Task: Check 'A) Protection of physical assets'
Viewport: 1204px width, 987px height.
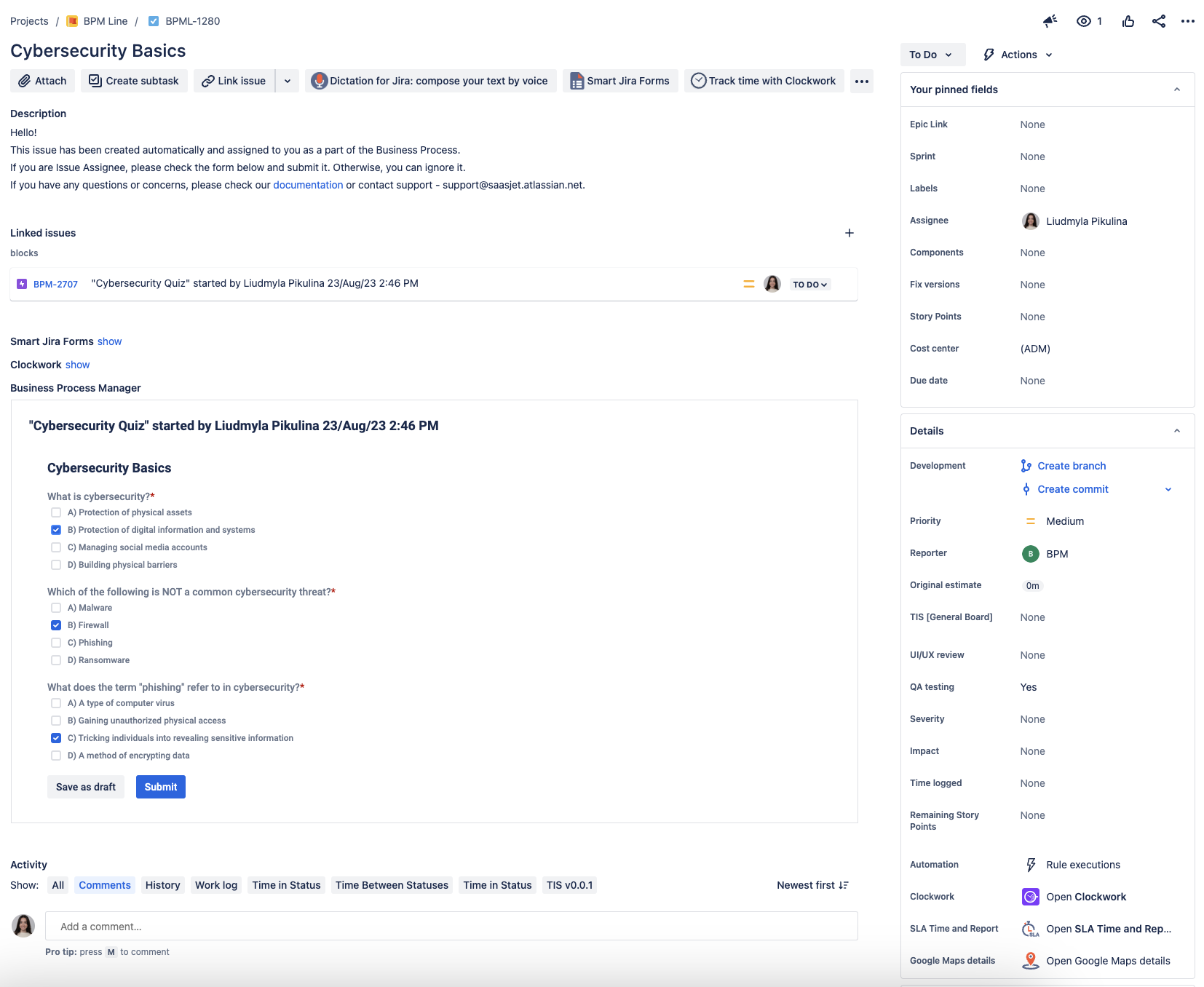Action: click(x=56, y=512)
